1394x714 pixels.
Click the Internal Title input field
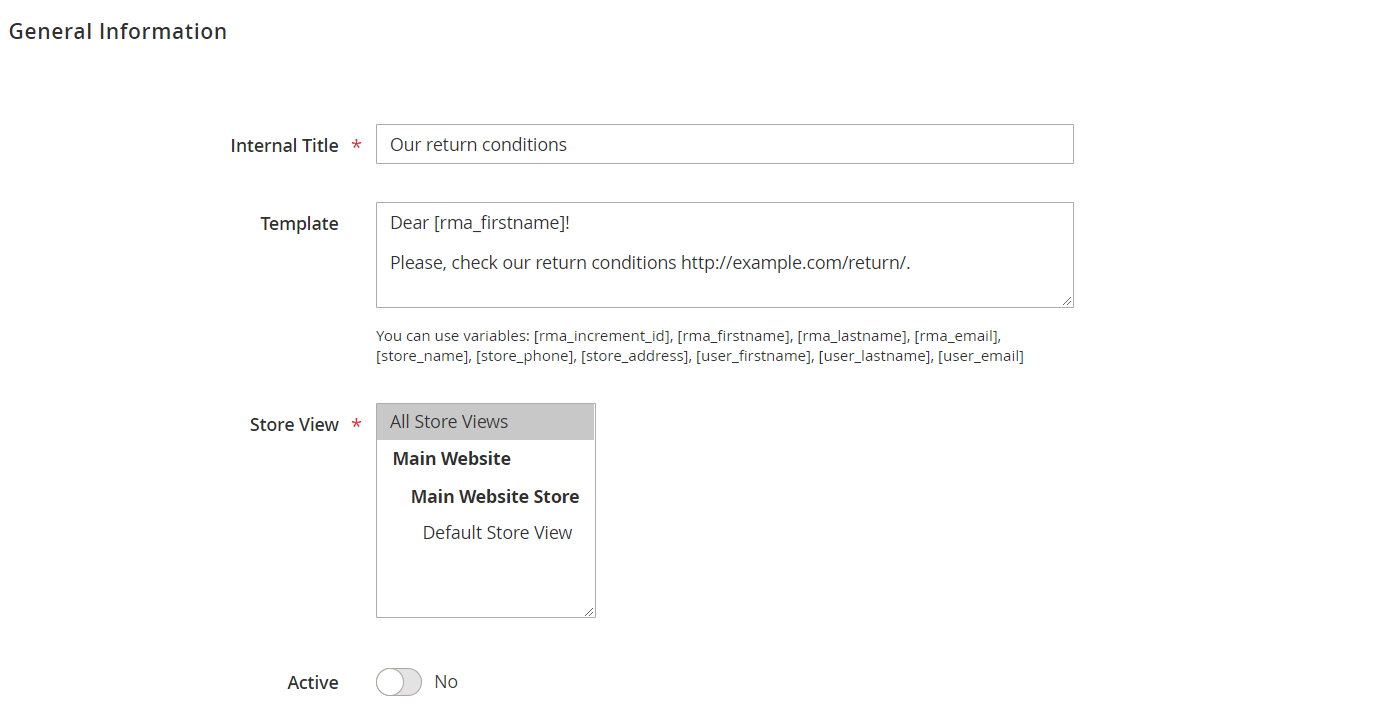point(724,144)
